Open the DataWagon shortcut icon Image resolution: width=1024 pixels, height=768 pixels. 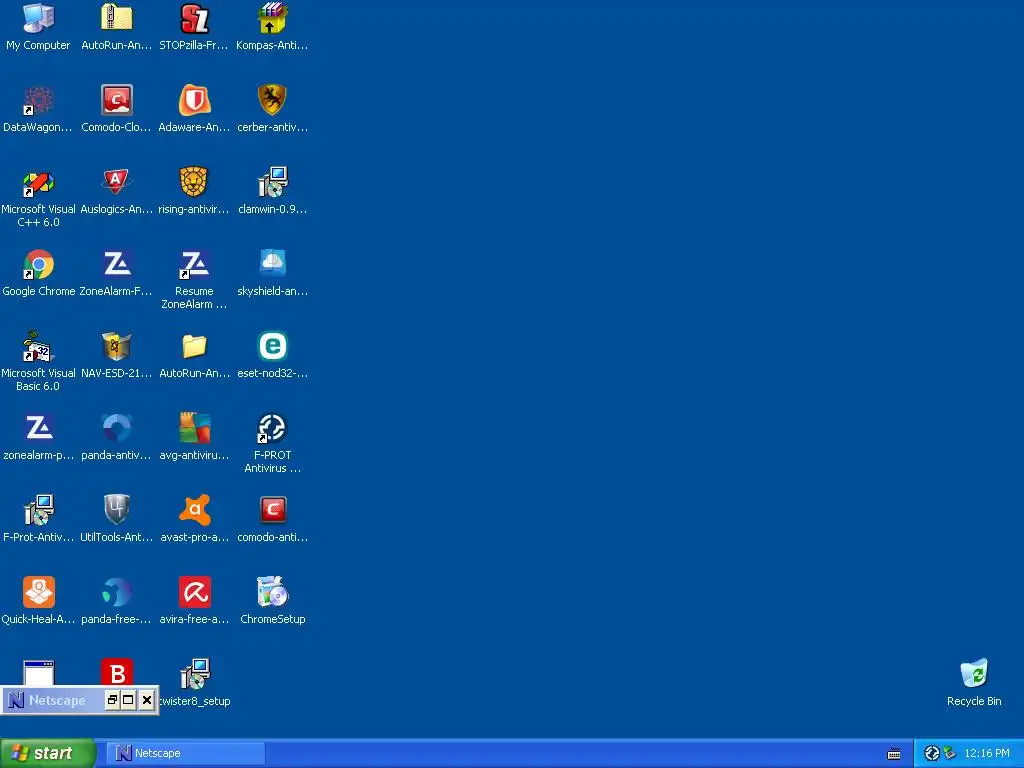pos(38,101)
